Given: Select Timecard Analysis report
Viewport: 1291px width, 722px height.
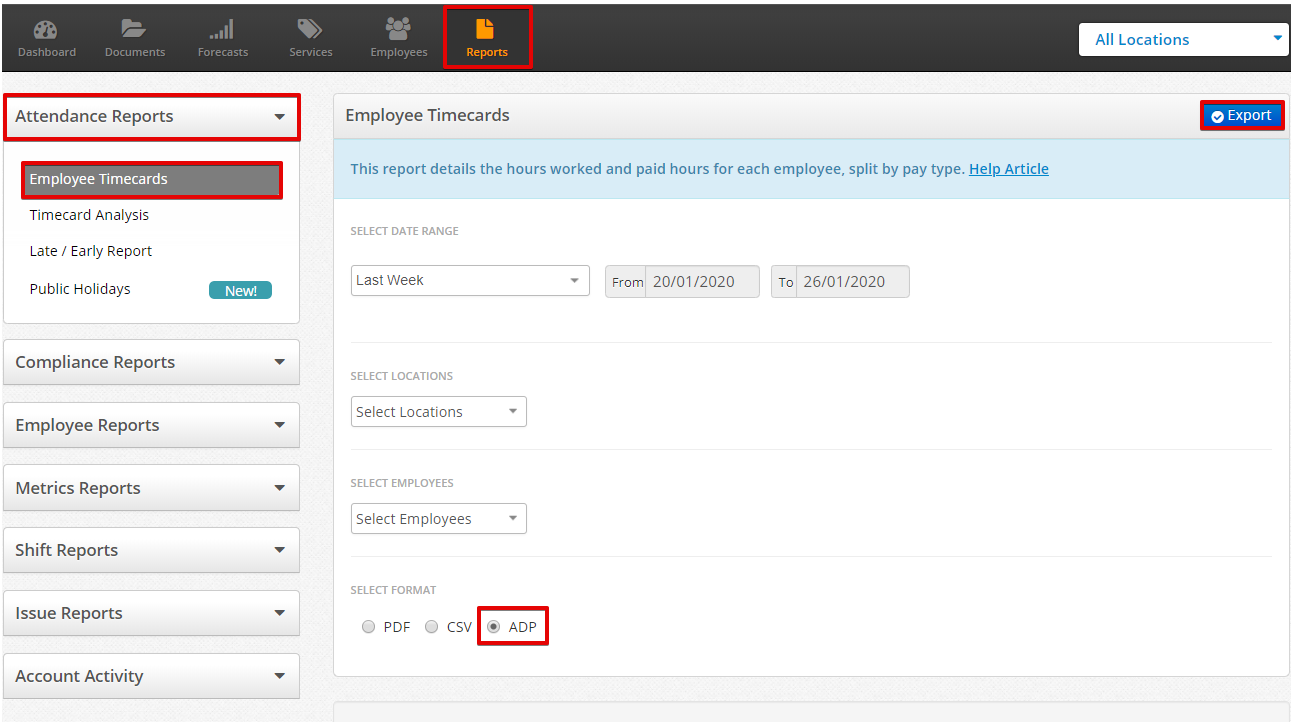Looking at the screenshot, I should (89, 215).
